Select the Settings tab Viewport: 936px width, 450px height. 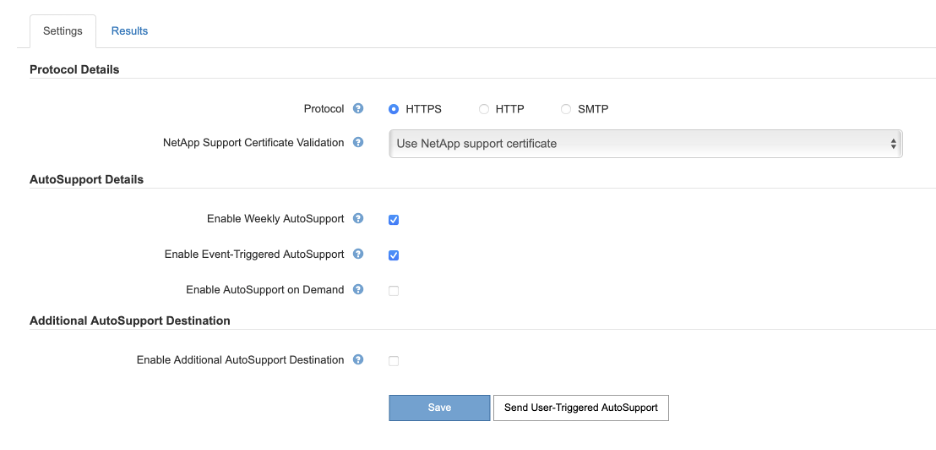[x=62, y=31]
